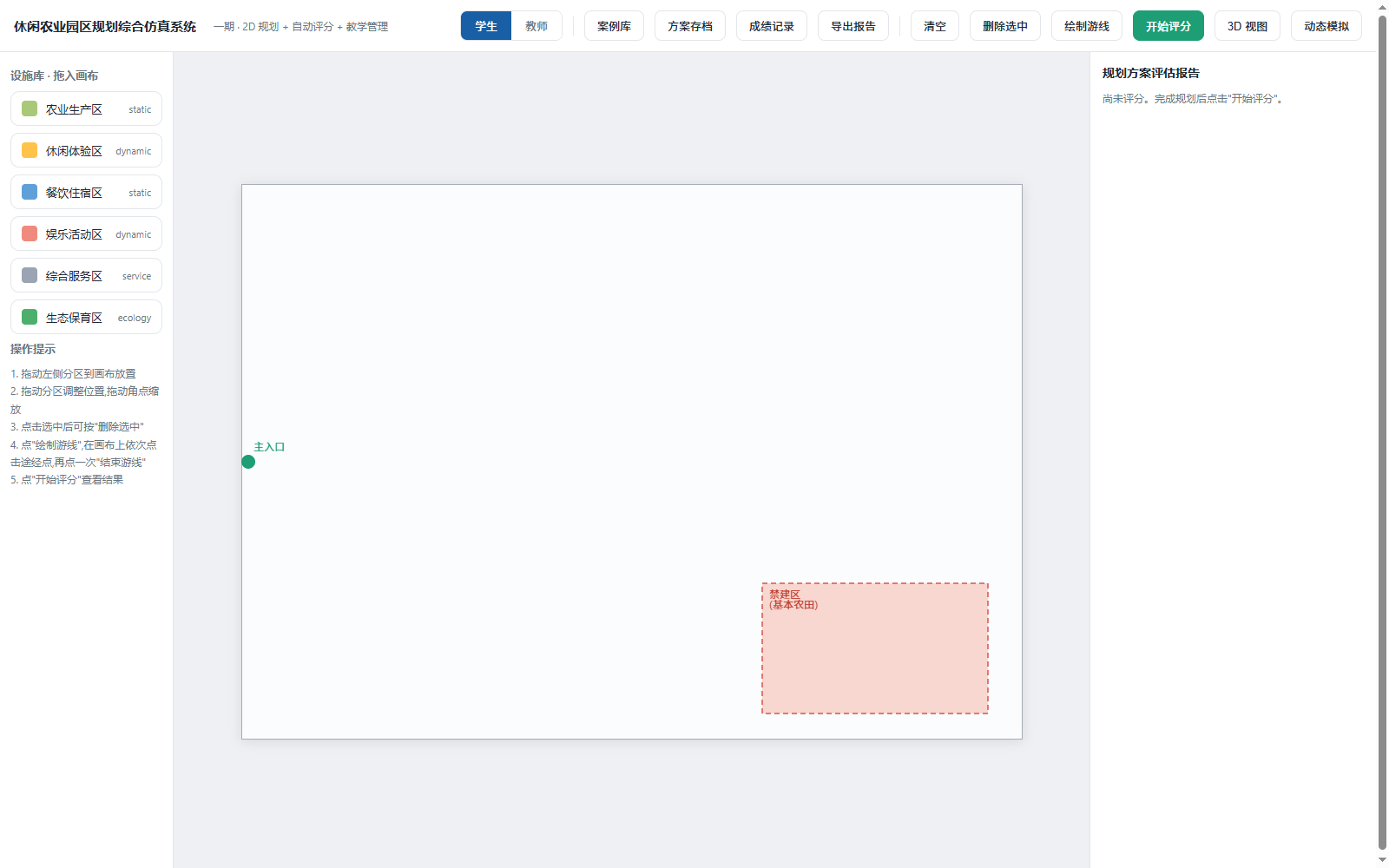
Task: Select the 娱乐活动区 pink swatch
Action: (30, 233)
